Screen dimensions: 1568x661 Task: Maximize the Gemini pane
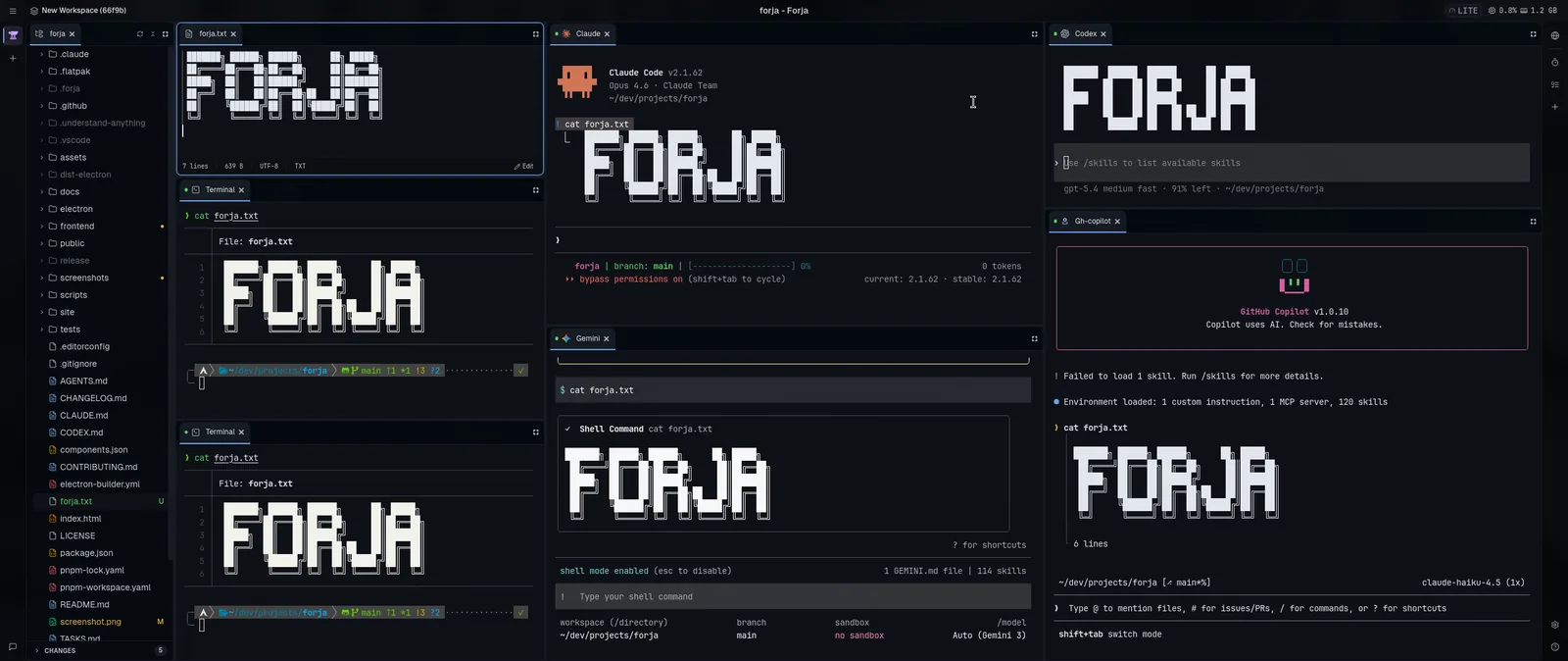1034,338
